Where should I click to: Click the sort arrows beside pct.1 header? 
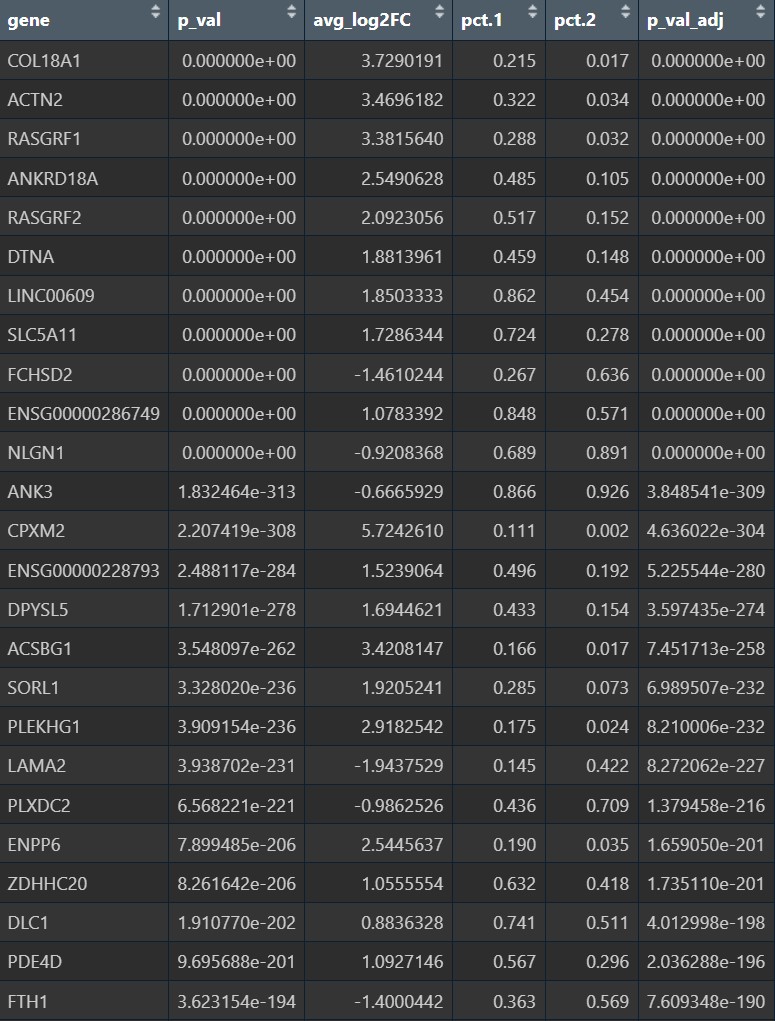coord(532,12)
